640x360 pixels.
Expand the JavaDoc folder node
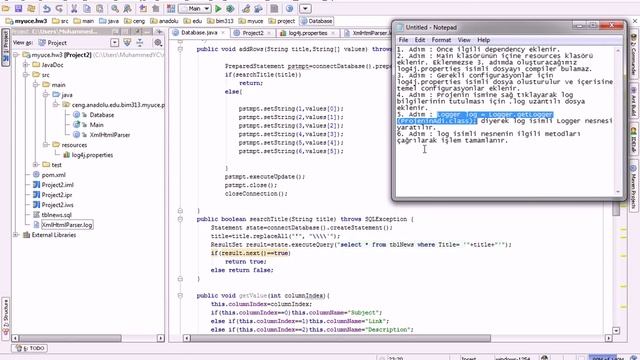click(x=26, y=64)
